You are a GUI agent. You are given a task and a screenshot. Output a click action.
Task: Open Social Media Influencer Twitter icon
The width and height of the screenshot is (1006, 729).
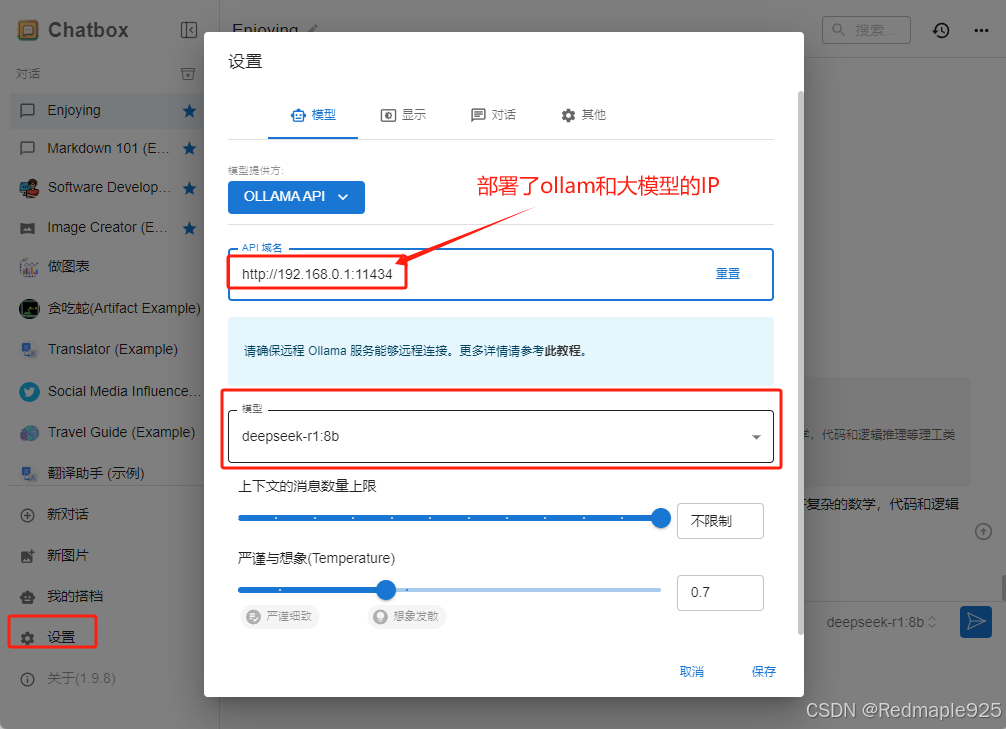click(x=29, y=391)
